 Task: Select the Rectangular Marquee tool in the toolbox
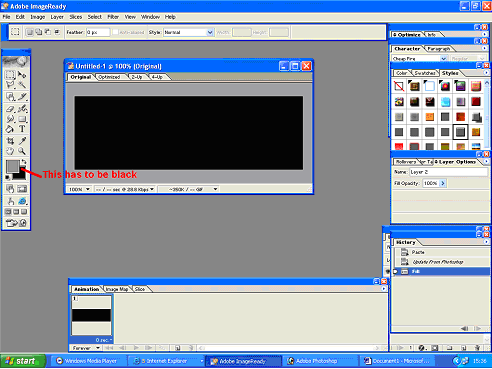tap(10, 74)
